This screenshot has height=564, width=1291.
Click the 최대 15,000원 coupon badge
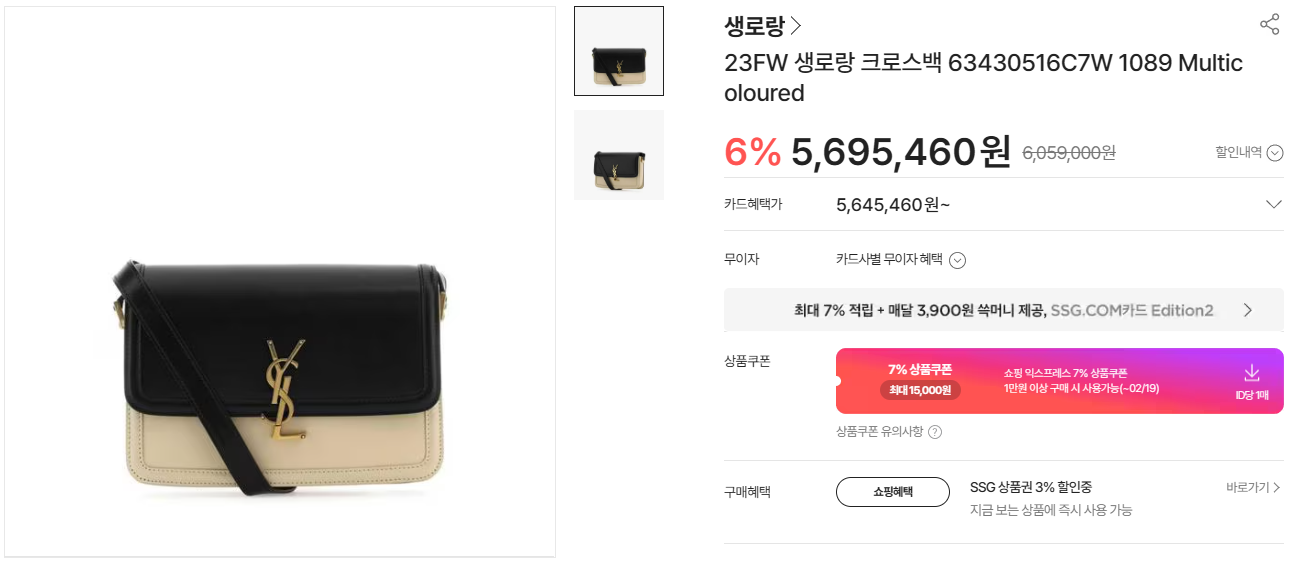point(920,390)
